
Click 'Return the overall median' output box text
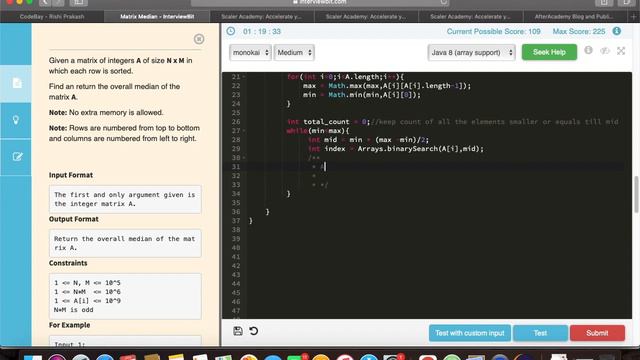[x=124, y=243]
